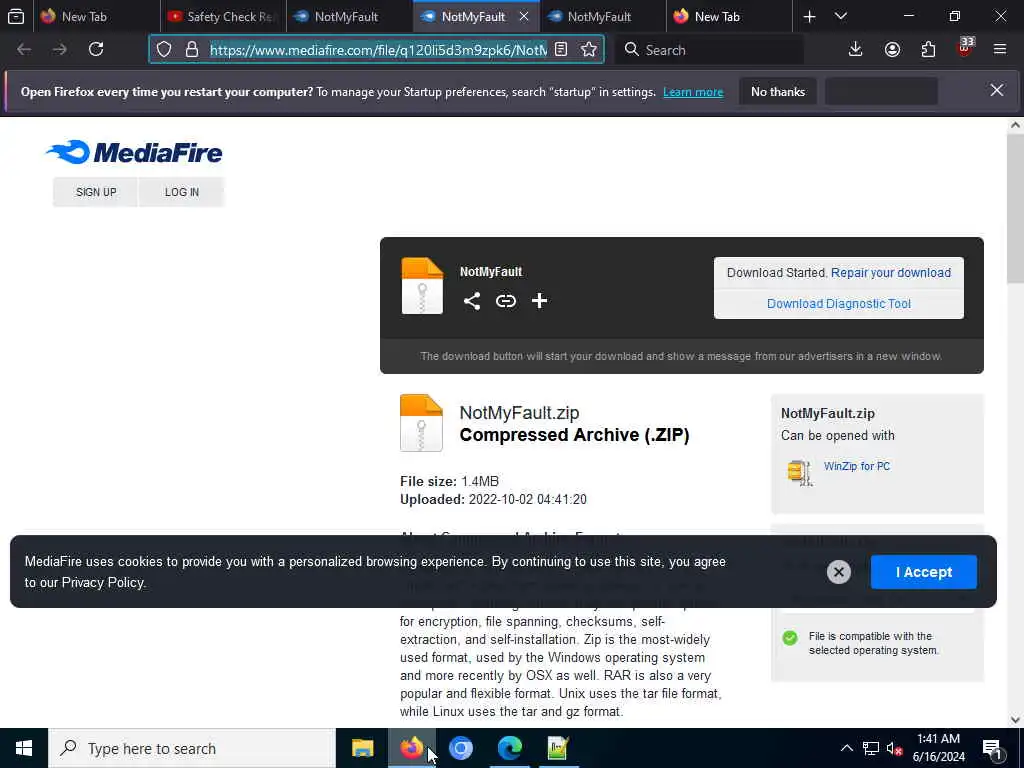Show hidden system tray icons

(x=846, y=748)
